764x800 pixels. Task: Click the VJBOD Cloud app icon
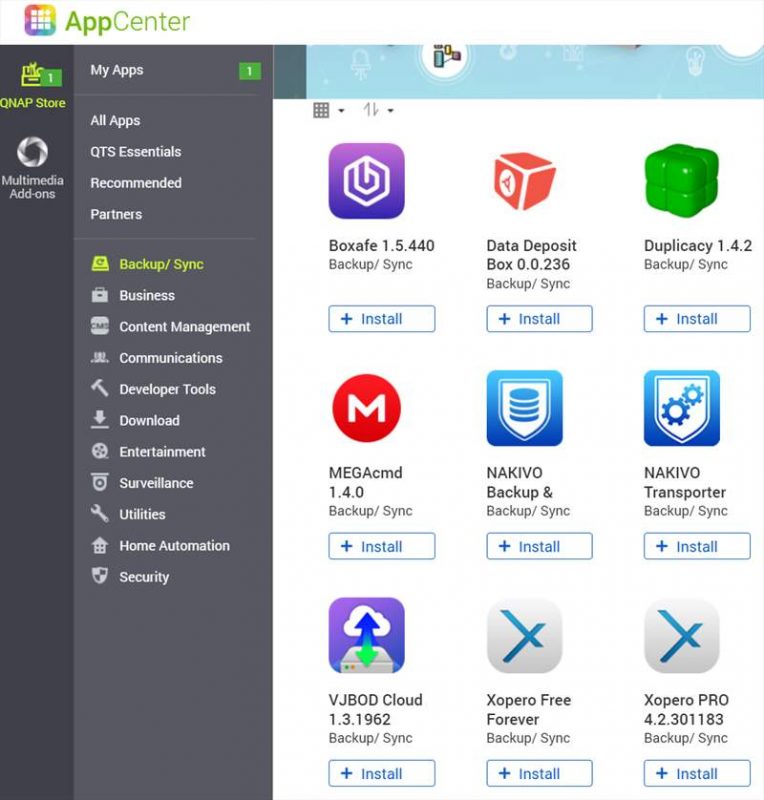366,635
